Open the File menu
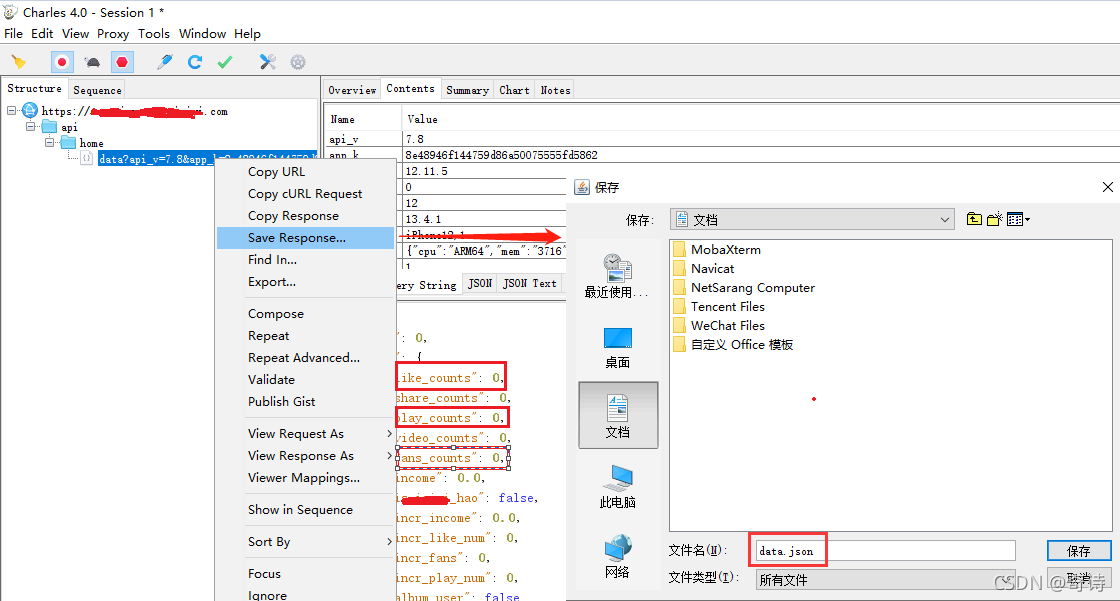The height and width of the screenshot is (601, 1120). pyautogui.click(x=14, y=34)
